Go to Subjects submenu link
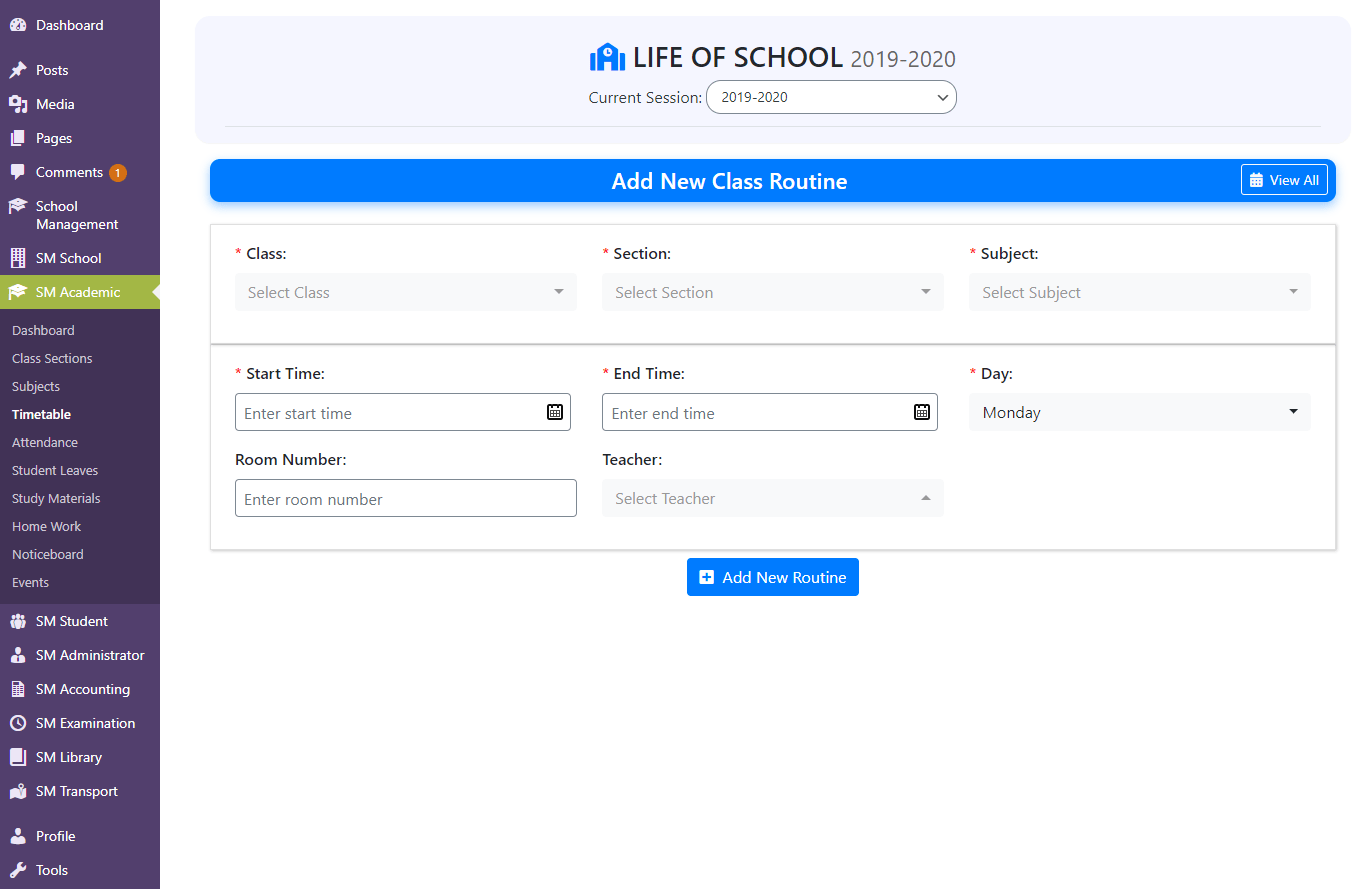Image resolution: width=1366 pixels, height=889 pixels. point(36,386)
